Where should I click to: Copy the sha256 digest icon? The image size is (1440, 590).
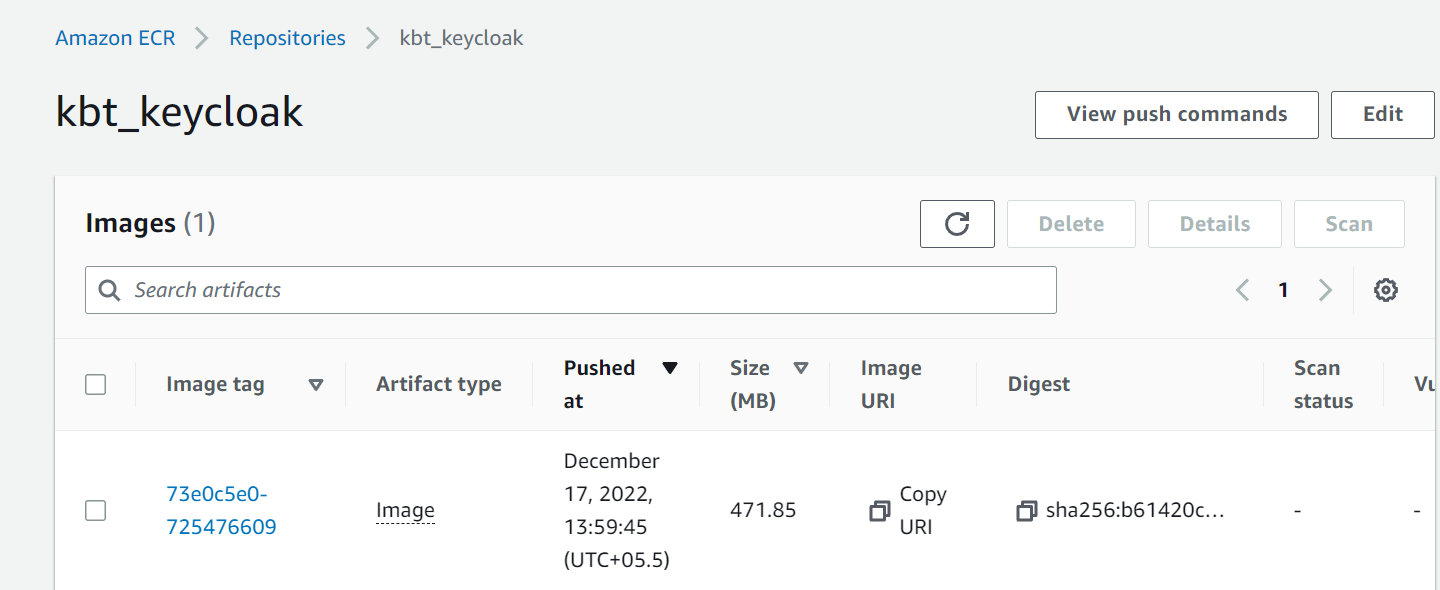(1026, 511)
